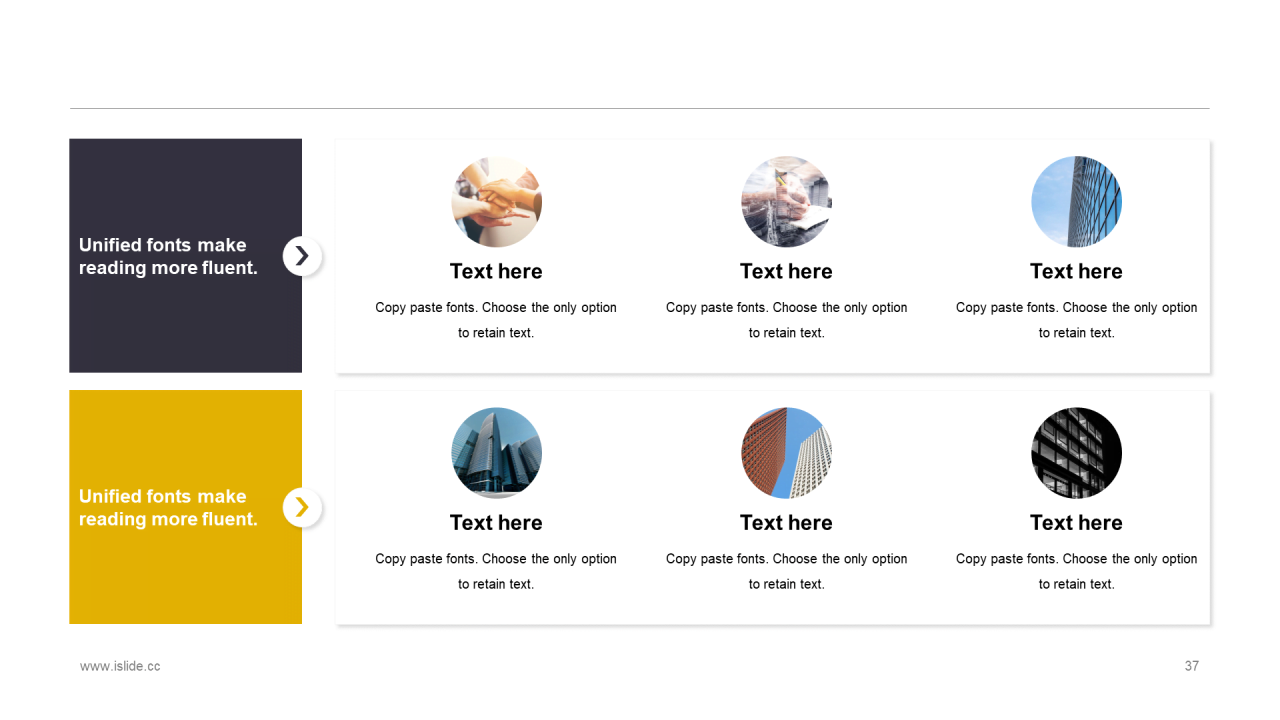Click the dark chevron arrow circle
1280x720 pixels.
(302, 256)
